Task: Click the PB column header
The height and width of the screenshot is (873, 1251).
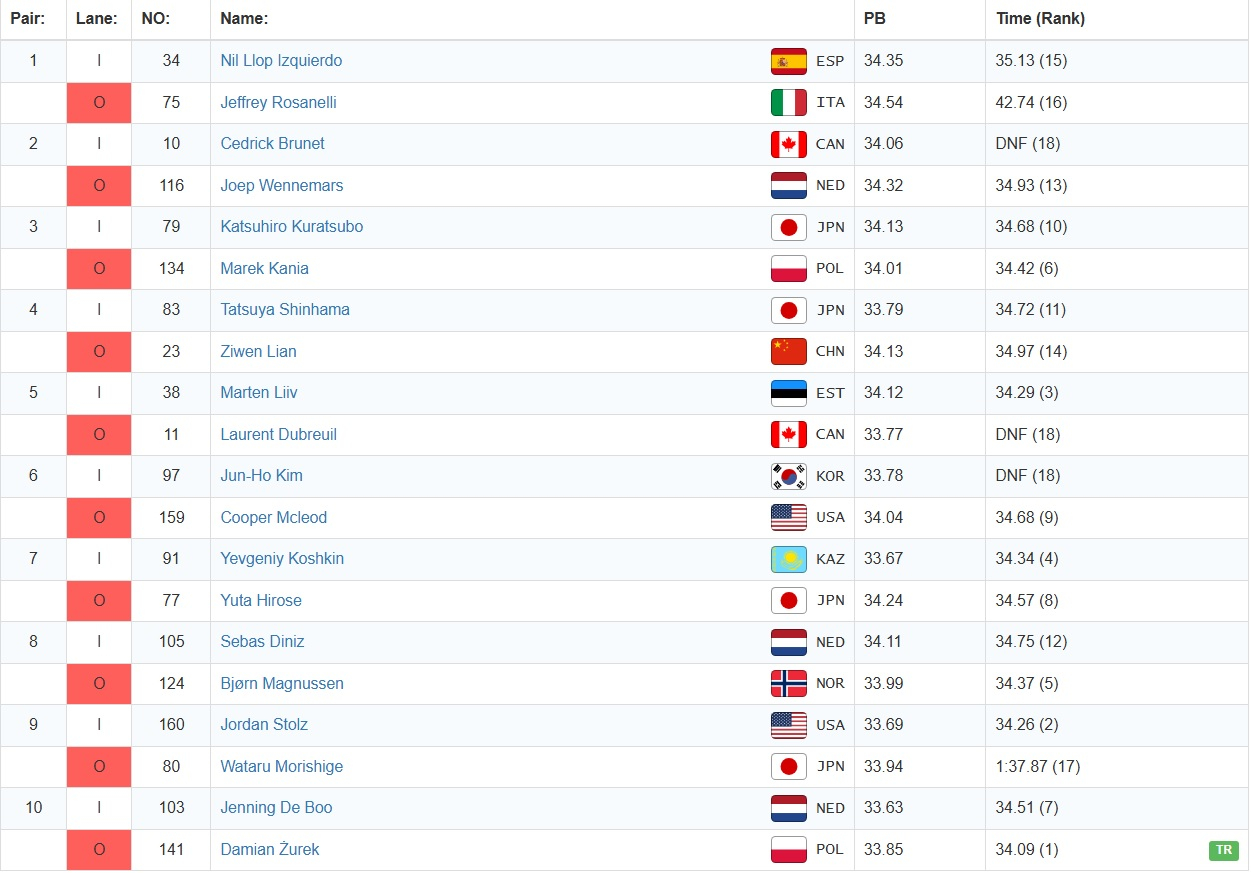Action: pyautogui.click(x=875, y=19)
